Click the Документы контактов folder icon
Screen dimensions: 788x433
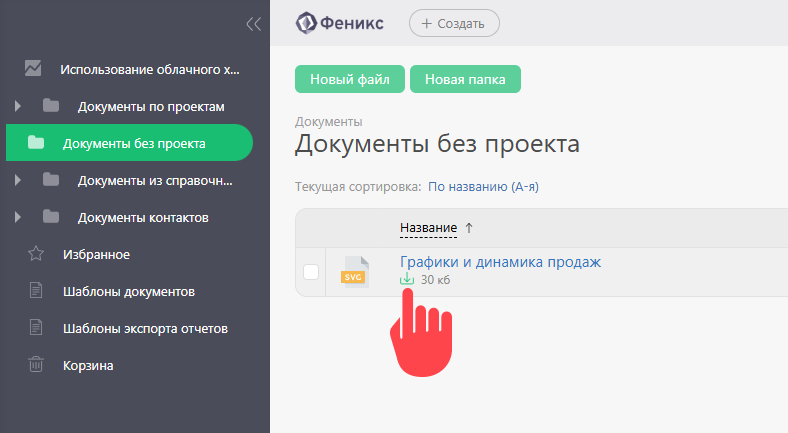pyautogui.click(x=51, y=216)
